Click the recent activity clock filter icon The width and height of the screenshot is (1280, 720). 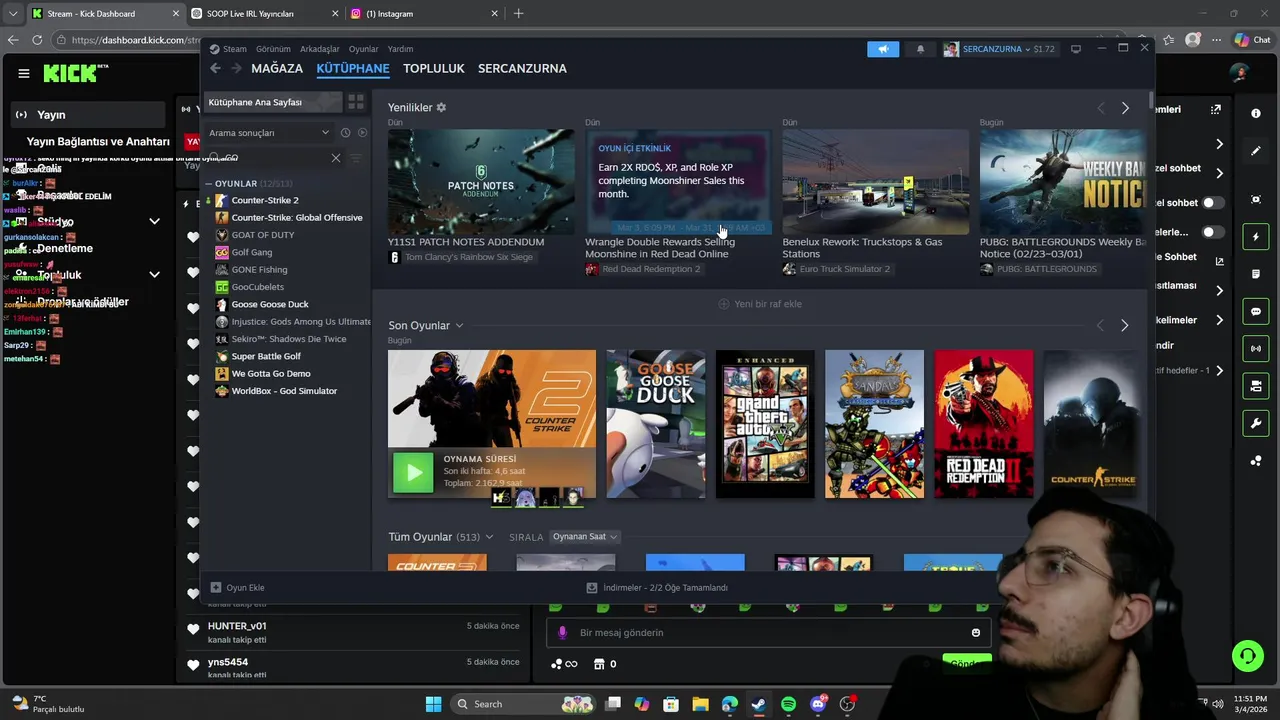point(345,133)
